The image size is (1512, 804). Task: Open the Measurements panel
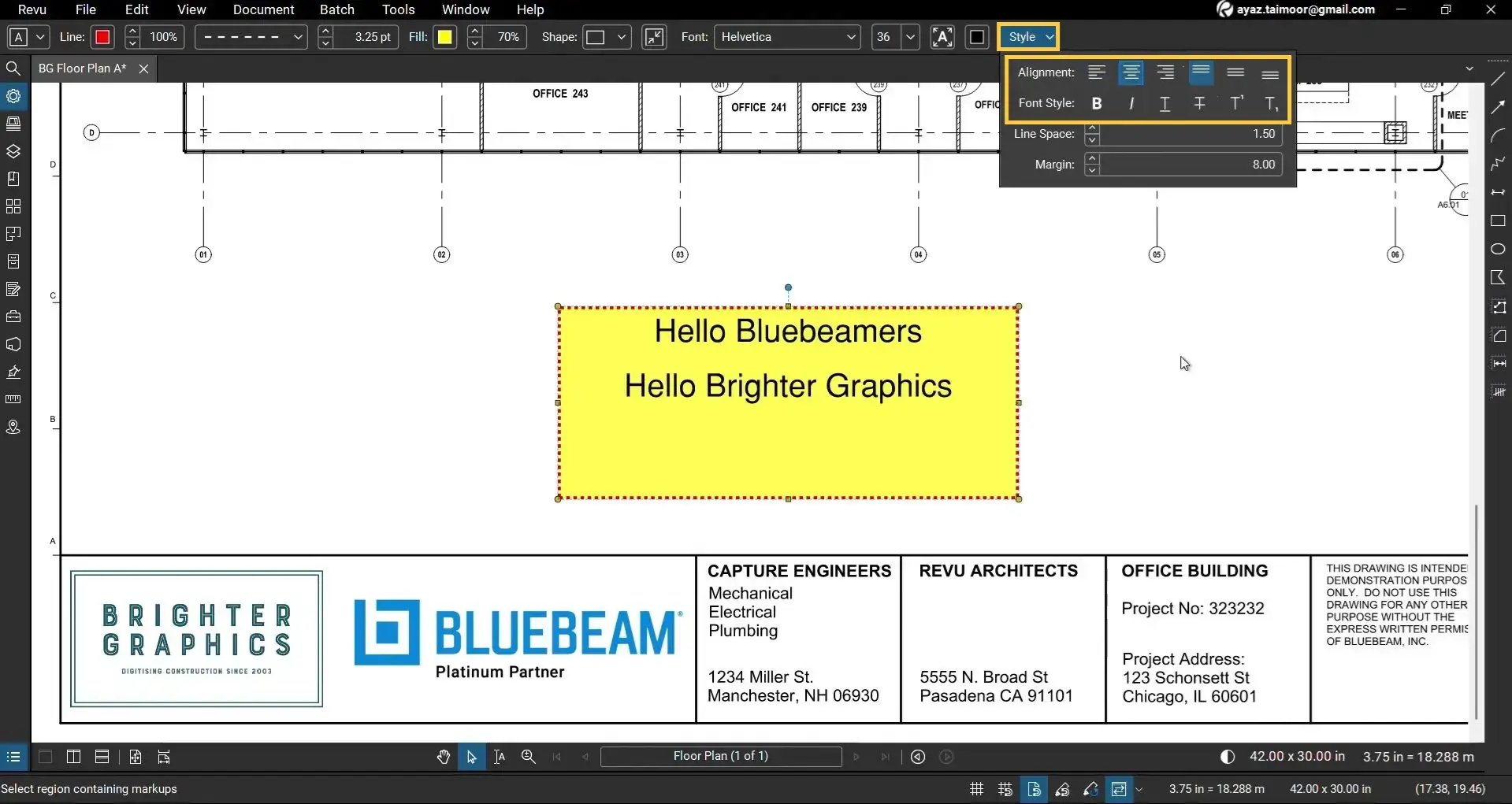[13, 399]
